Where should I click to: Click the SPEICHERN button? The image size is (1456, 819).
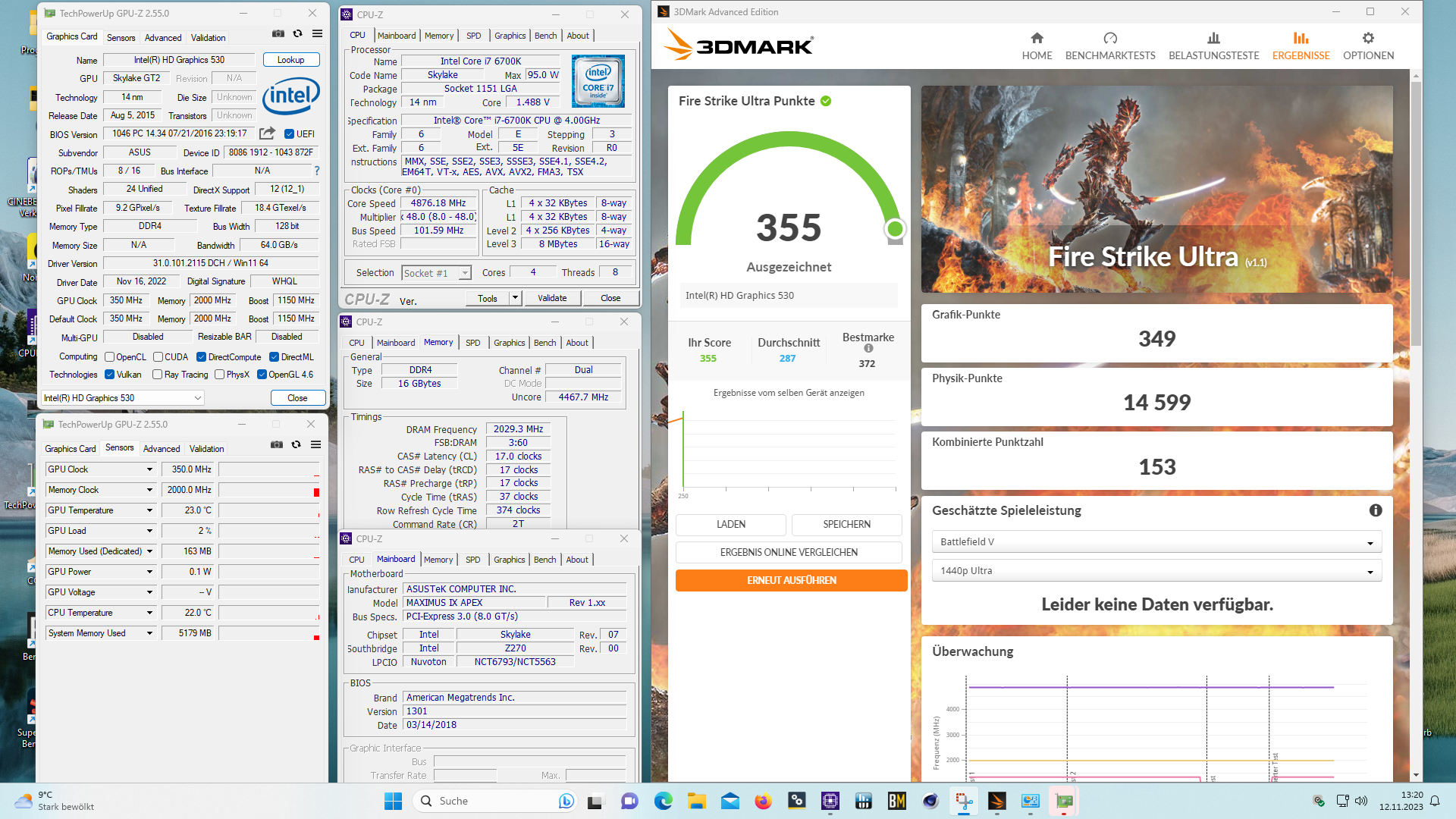[x=846, y=524]
